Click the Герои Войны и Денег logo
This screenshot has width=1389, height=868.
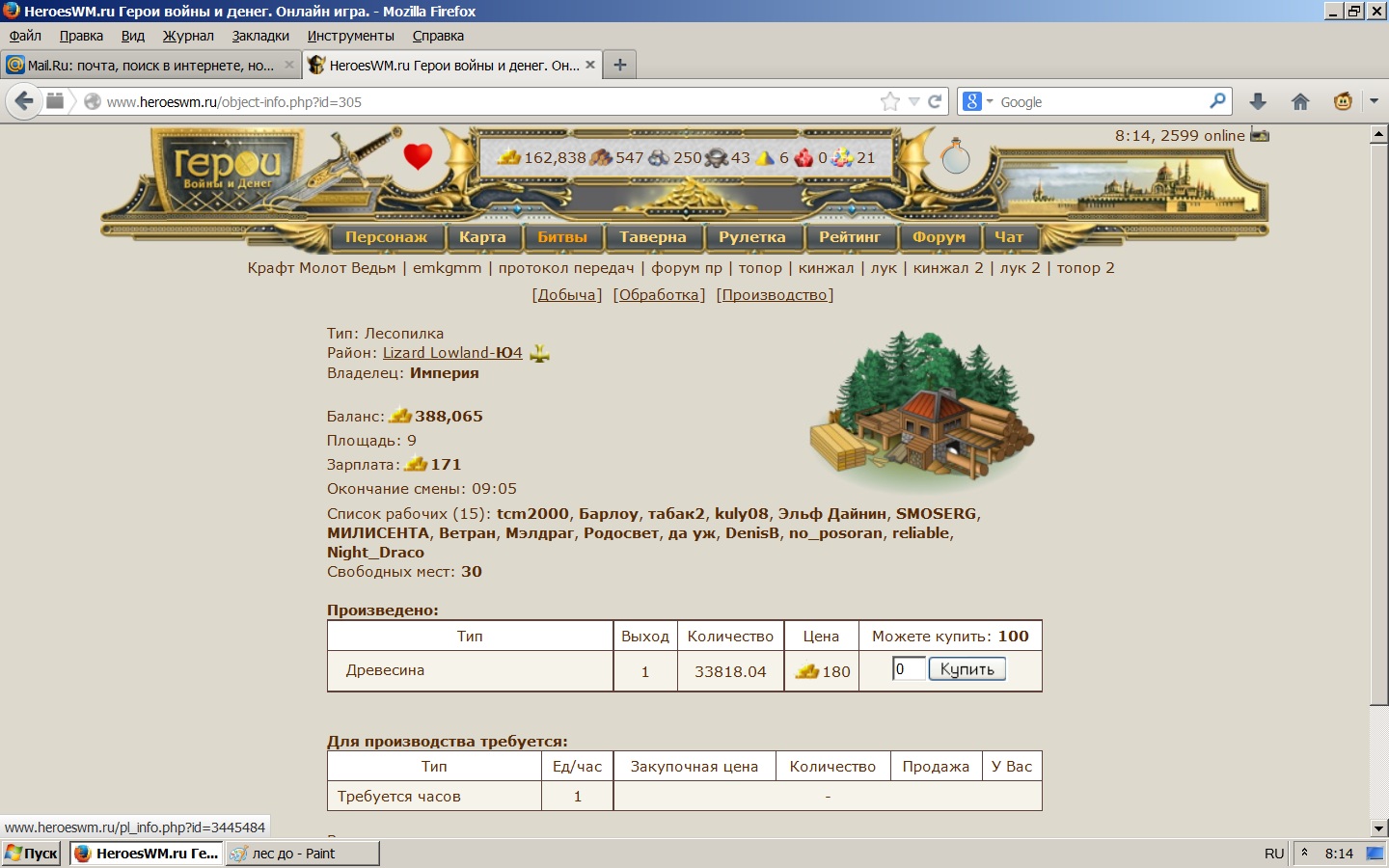[228, 171]
